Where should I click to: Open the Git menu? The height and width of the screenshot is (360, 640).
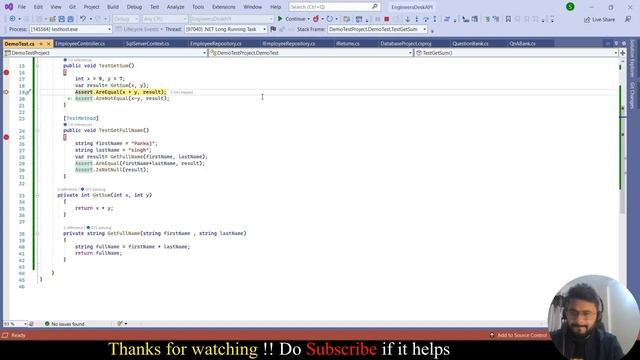(72, 7)
